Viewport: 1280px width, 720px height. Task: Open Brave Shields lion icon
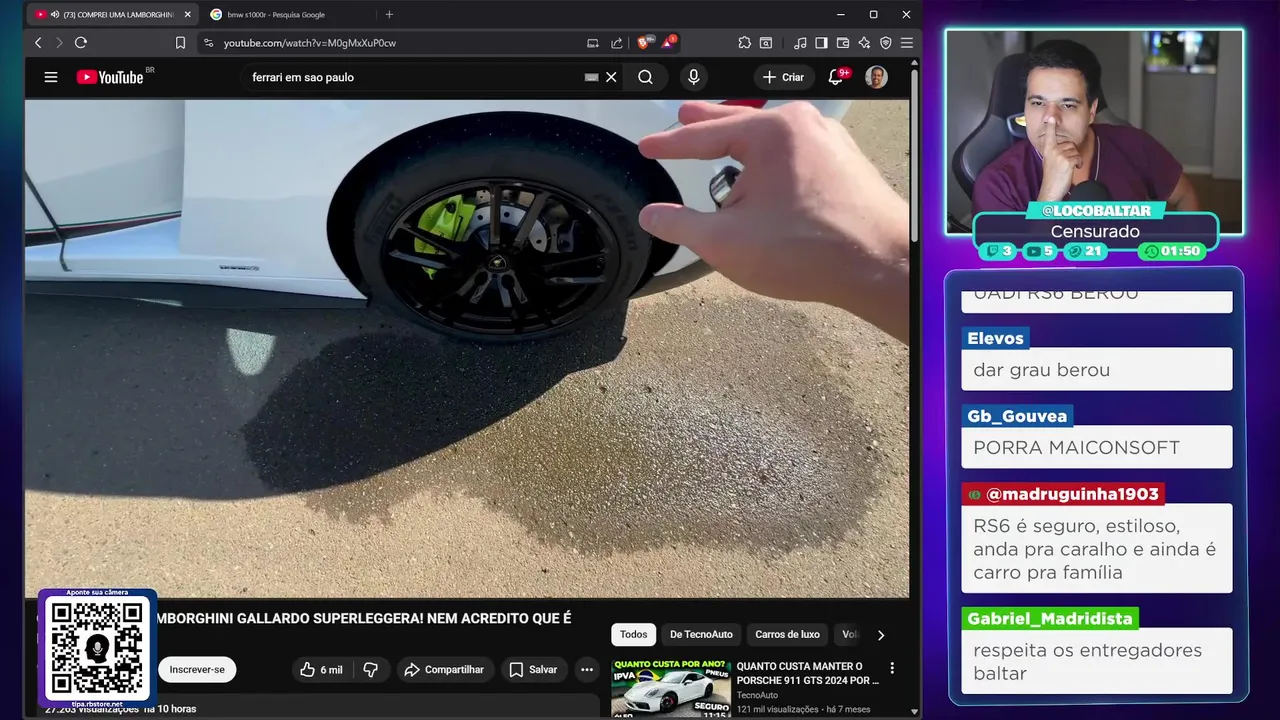tap(644, 42)
